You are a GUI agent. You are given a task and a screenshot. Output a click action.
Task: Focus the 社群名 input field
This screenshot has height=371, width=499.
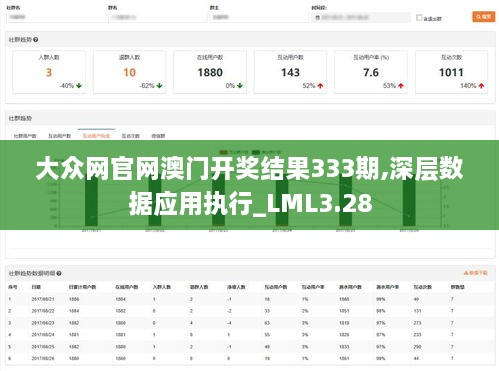coord(55,17)
